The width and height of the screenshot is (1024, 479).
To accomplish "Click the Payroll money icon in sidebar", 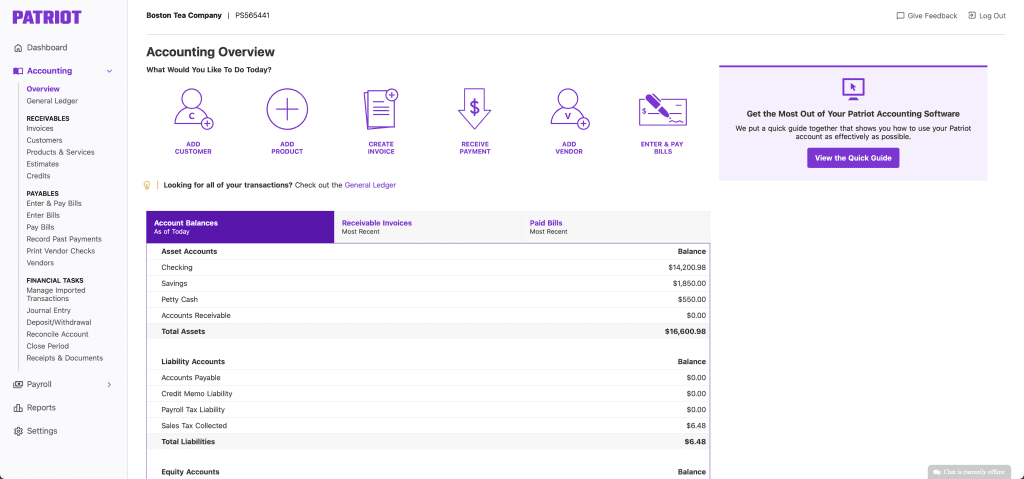I will 18,384.
